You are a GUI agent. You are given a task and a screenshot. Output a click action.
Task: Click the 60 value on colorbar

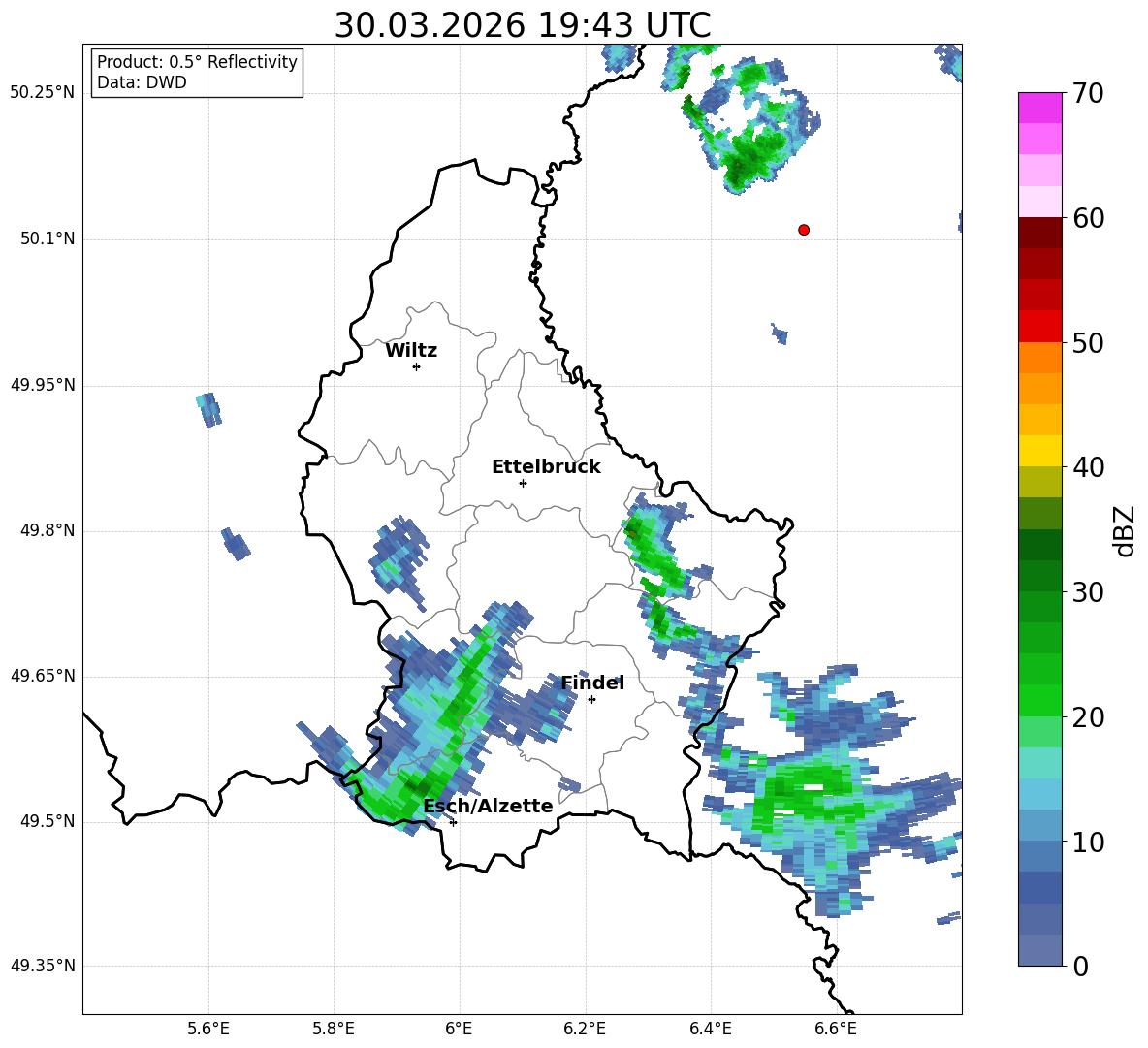tap(1088, 218)
